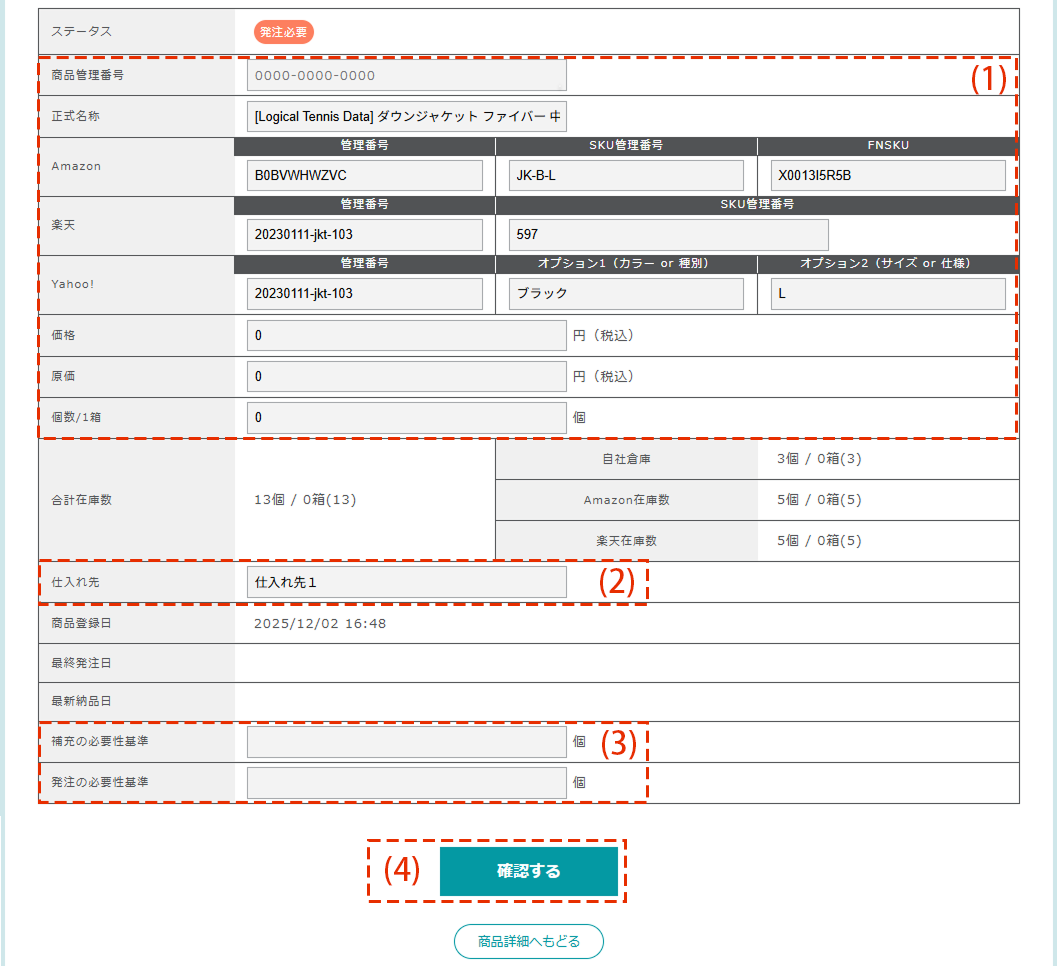Select the 楽天 SKU管理番号 field 597

(x=668, y=234)
